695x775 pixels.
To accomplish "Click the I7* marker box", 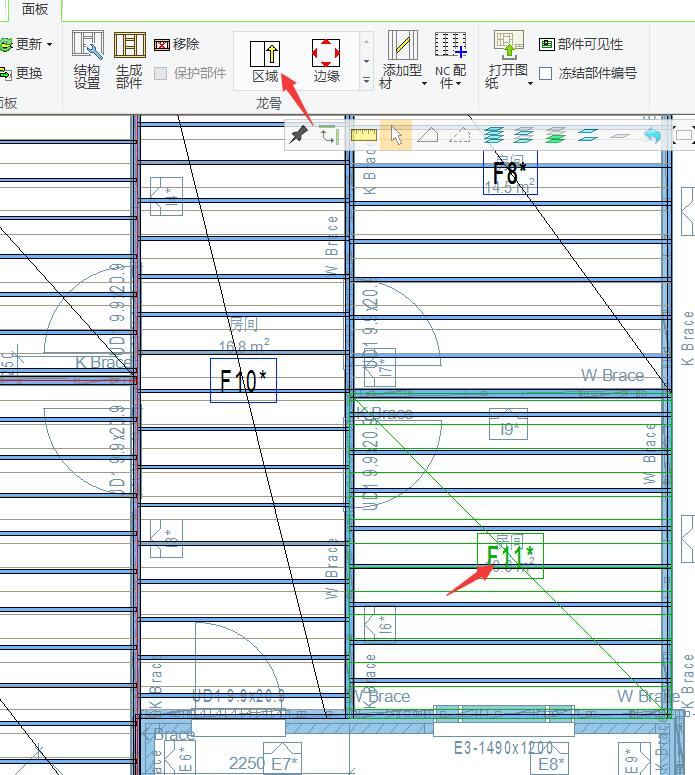I will point(380,368).
